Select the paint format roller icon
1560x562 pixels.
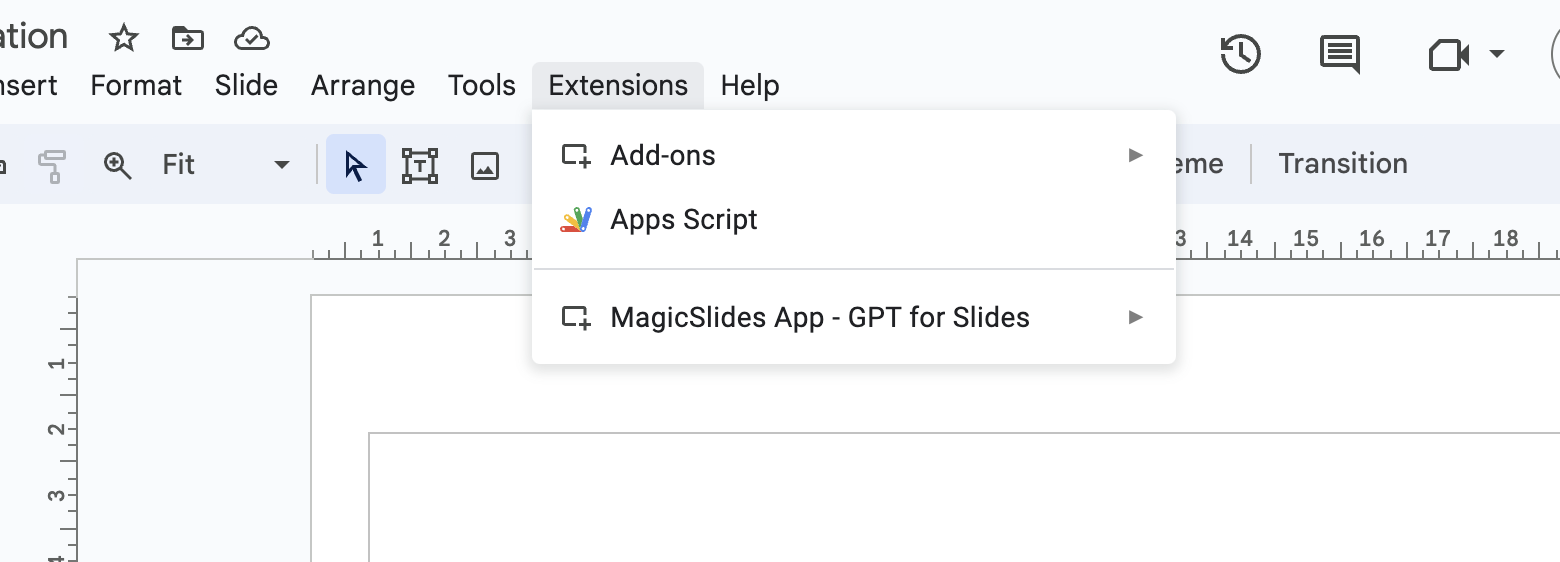click(51, 165)
